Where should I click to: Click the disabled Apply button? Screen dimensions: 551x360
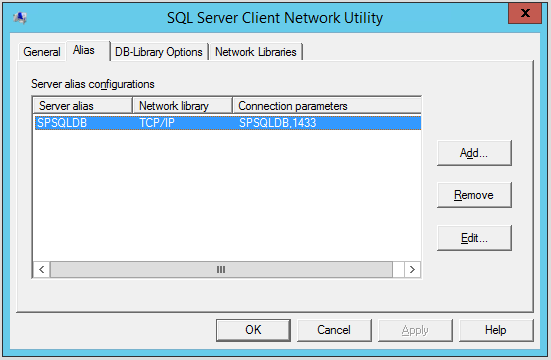coord(415,330)
